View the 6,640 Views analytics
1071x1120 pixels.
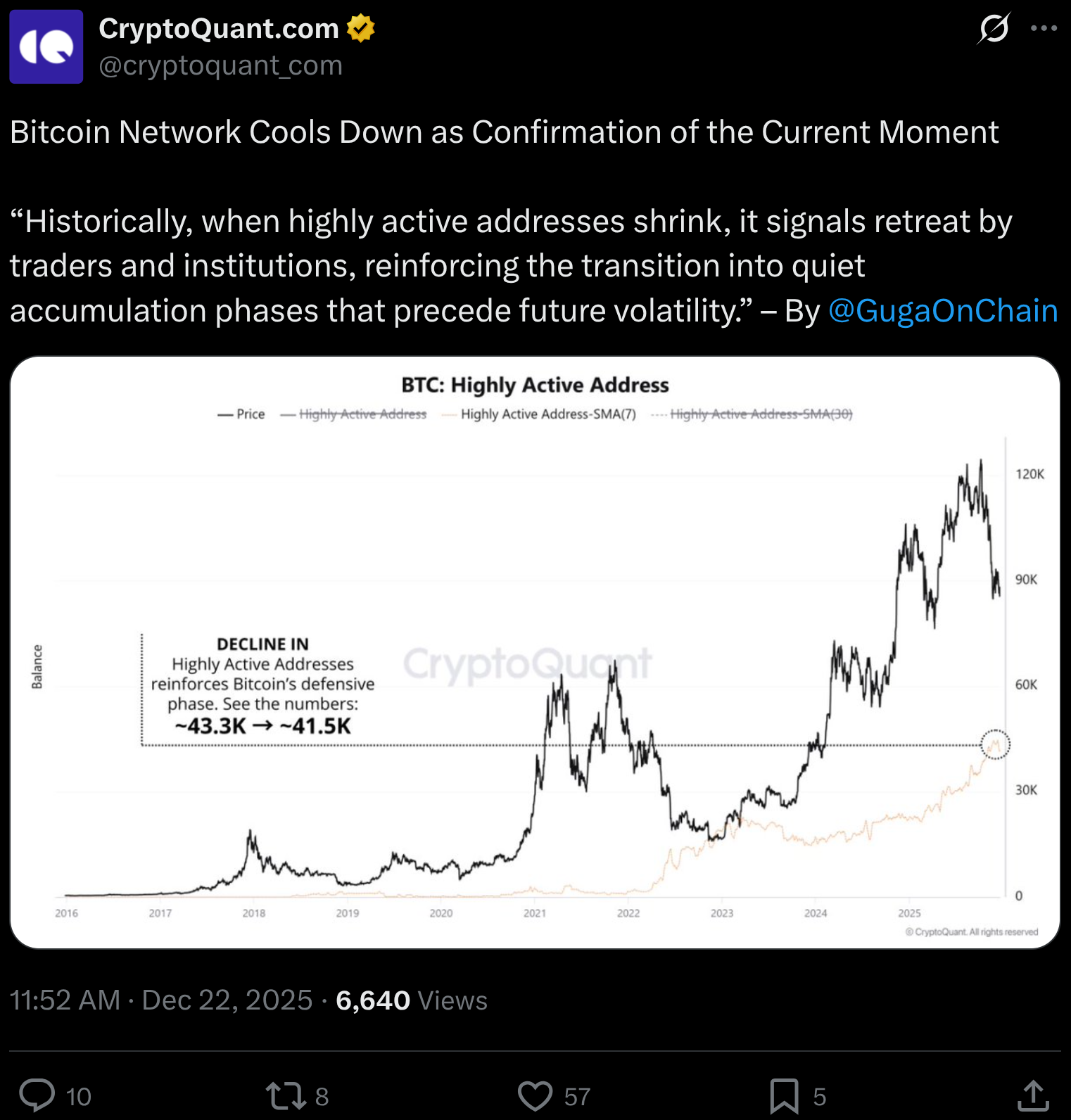tap(412, 1000)
